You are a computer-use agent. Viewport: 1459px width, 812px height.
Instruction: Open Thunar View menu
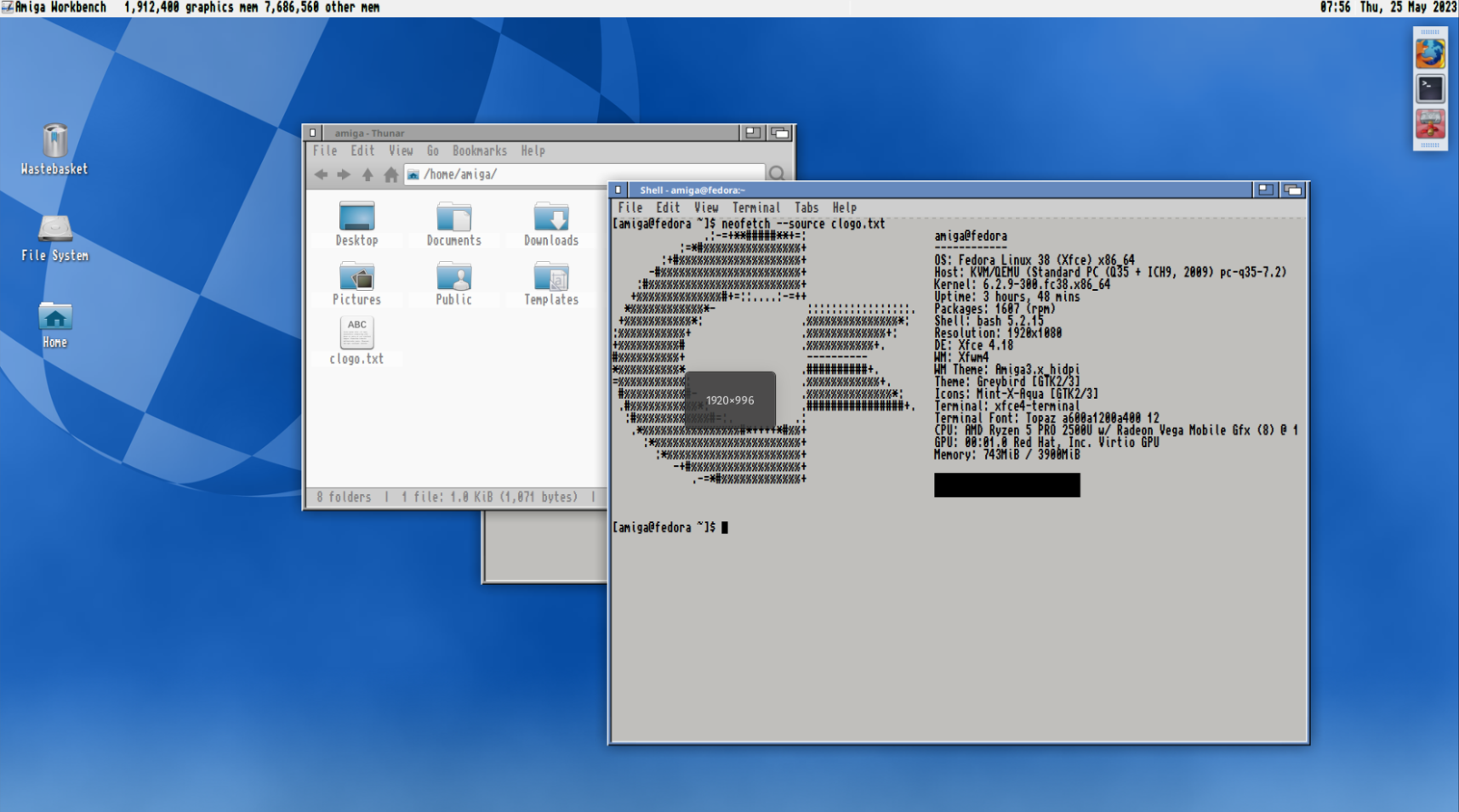click(401, 150)
